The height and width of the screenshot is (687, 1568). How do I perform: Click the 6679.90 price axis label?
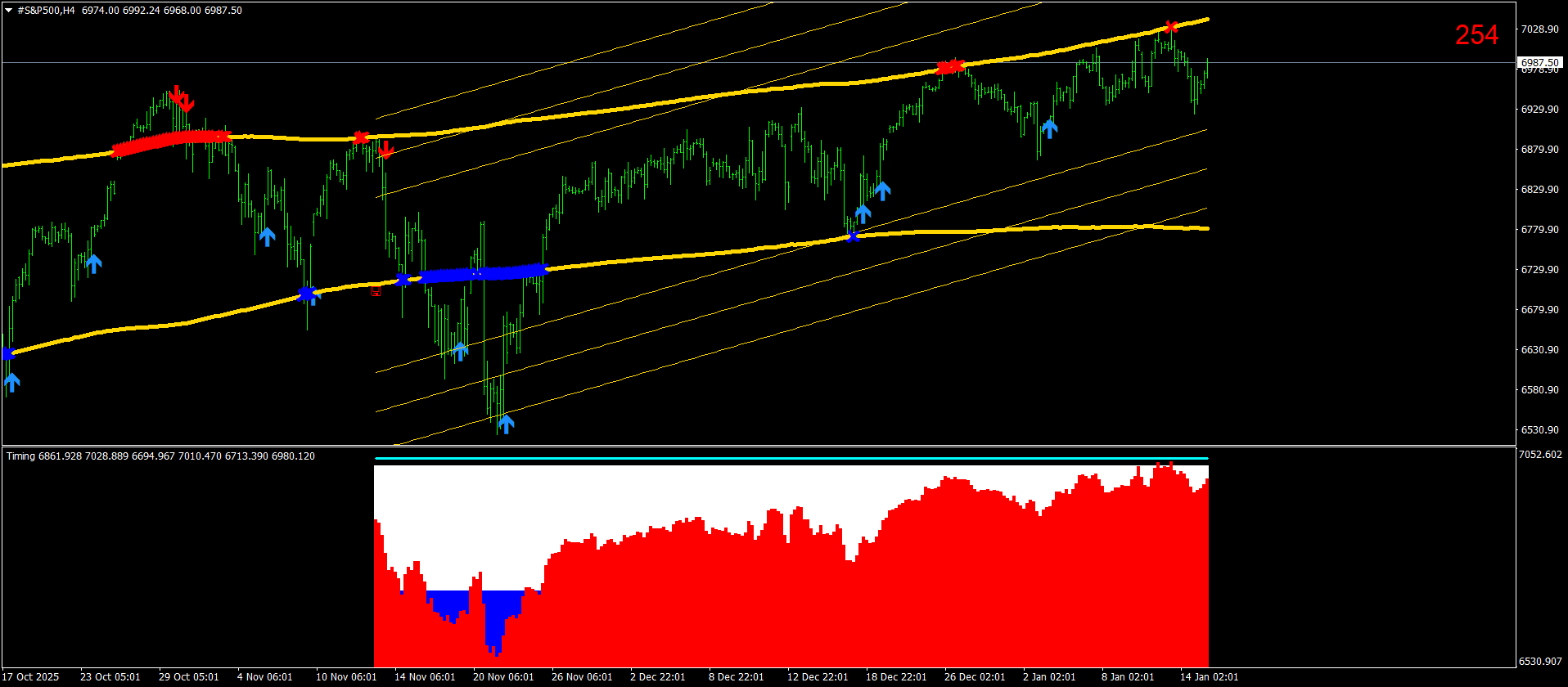point(1539,310)
